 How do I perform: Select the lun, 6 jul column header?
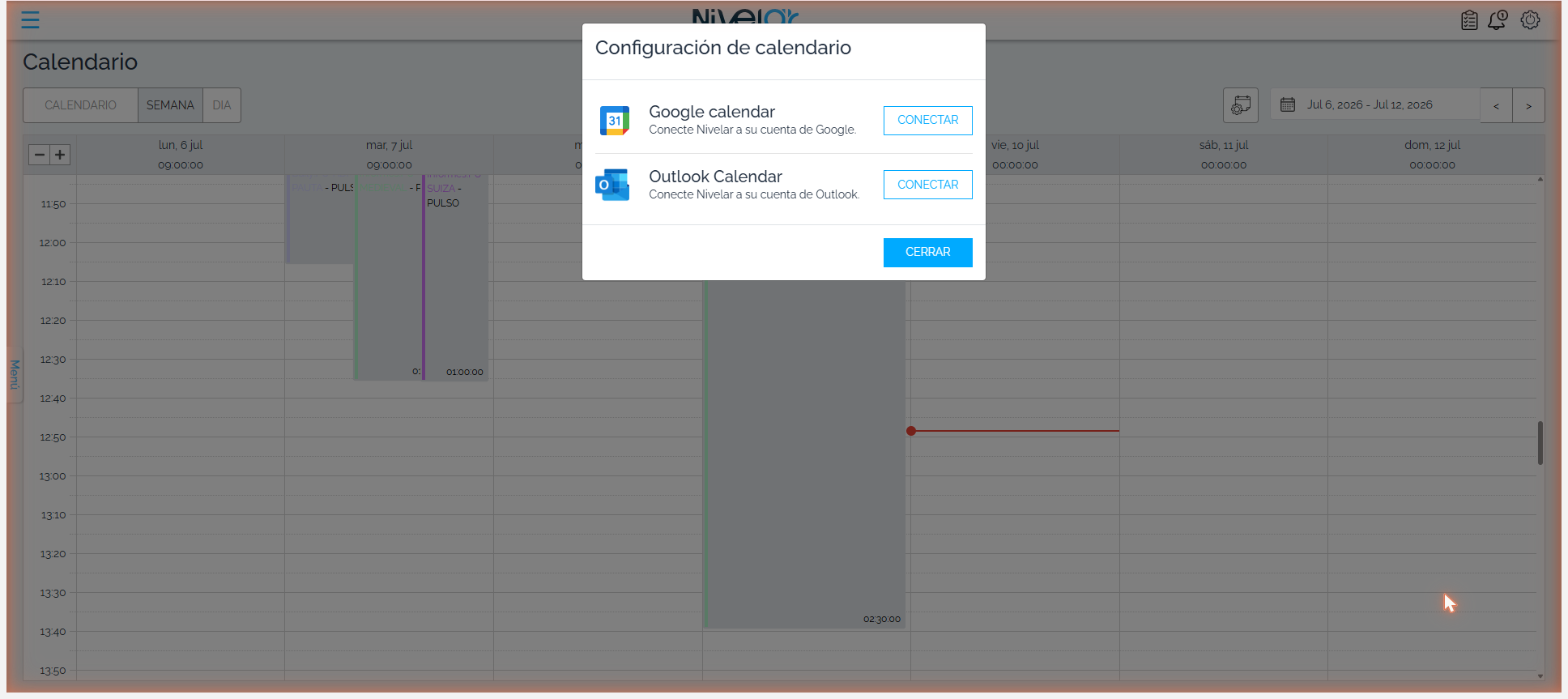tap(181, 154)
